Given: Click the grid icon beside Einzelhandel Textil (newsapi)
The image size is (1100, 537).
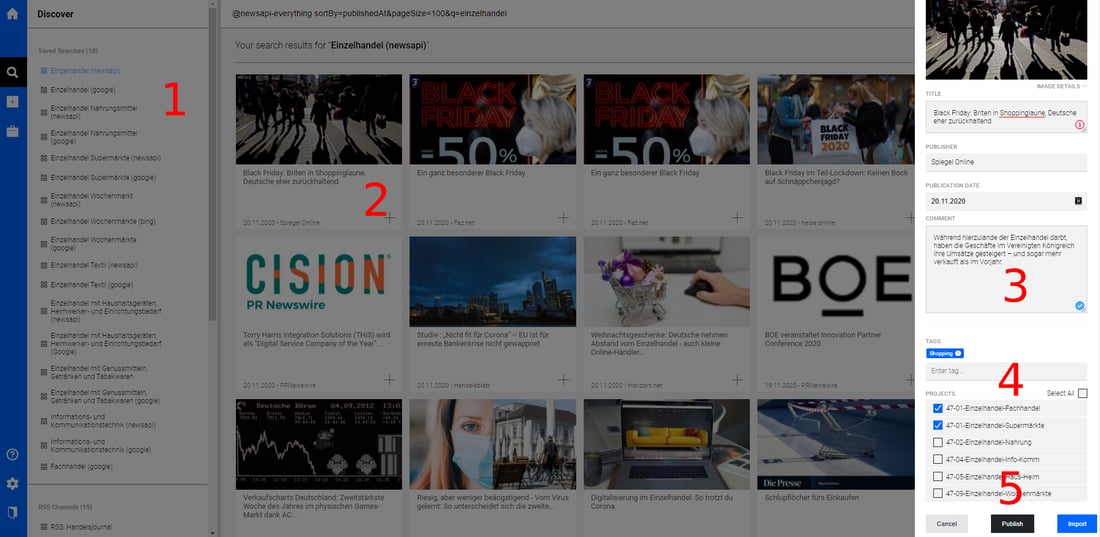Looking at the screenshot, I should coord(43,265).
